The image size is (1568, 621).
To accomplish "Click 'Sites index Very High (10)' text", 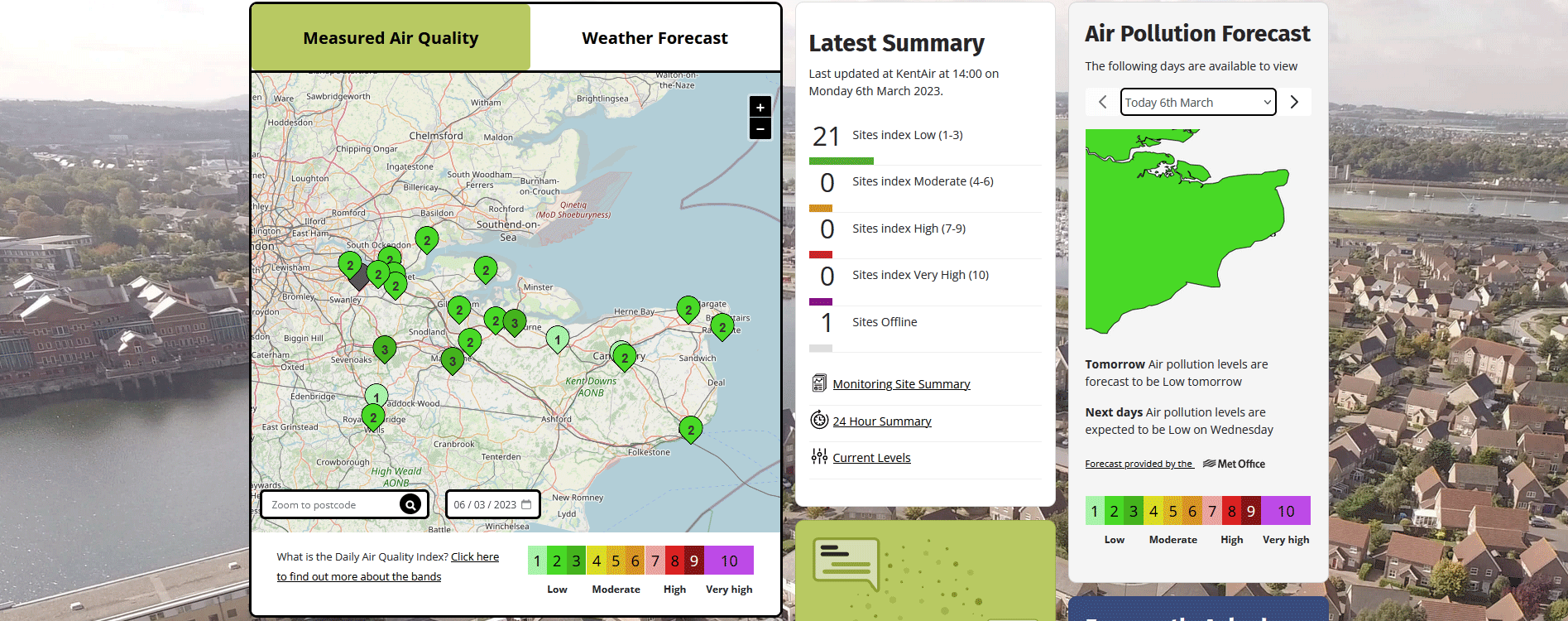I will (x=920, y=275).
